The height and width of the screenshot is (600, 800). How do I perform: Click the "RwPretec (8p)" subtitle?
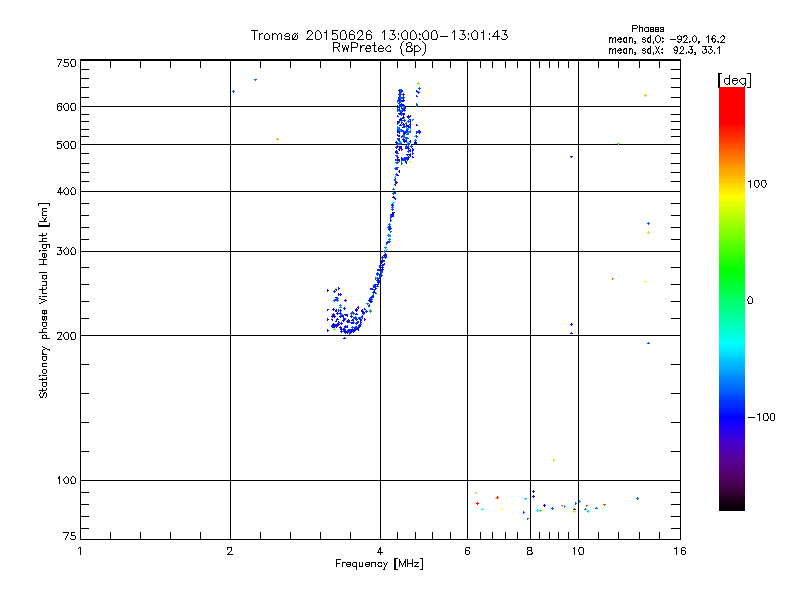(x=379, y=48)
